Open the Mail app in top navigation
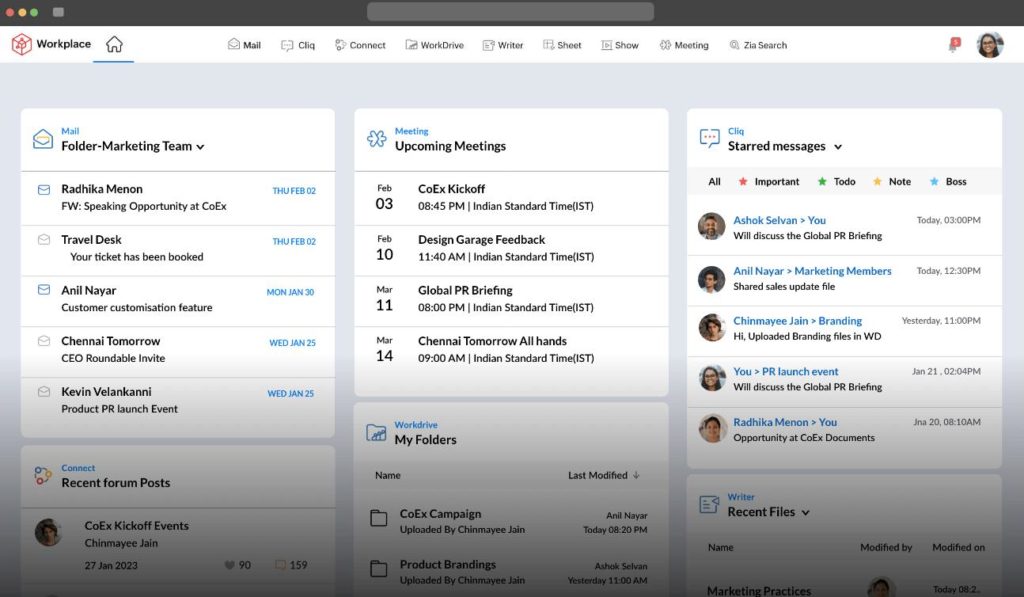The height and width of the screenshot is (597, 1024). tap(244, 45)
